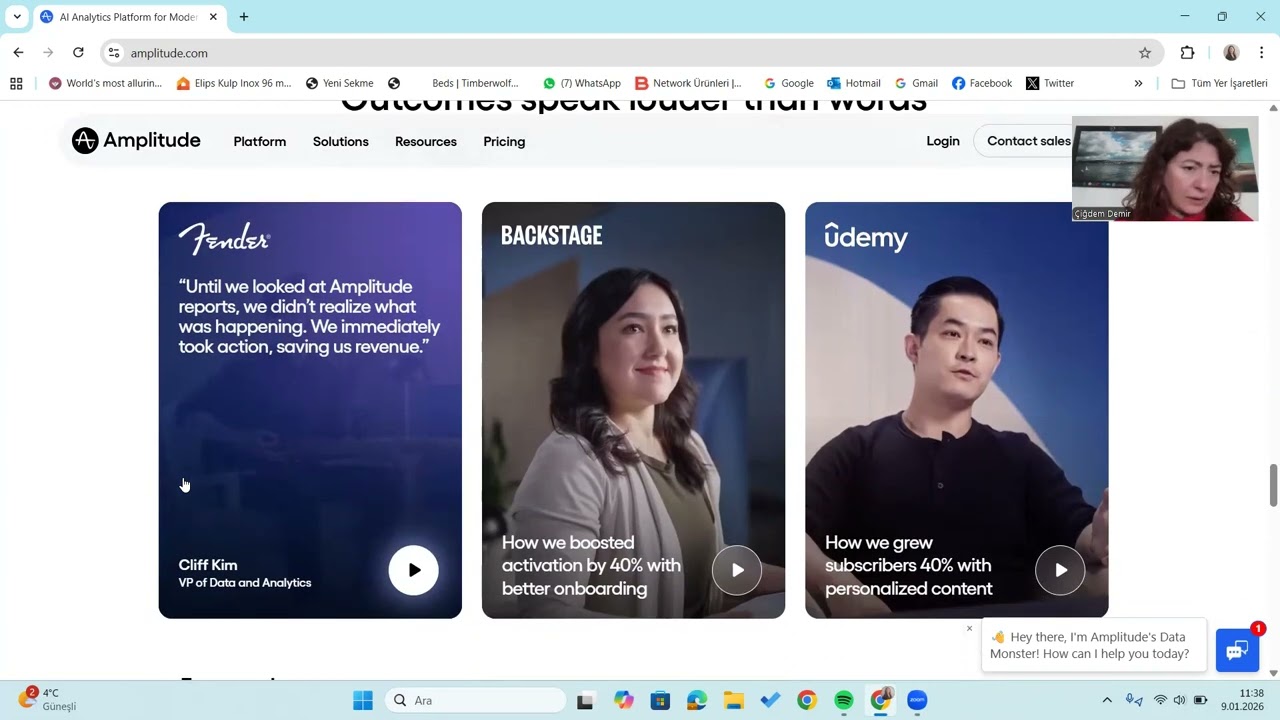Open the WhatsApp bookmark
The width and height of the screenshot is (1280, 720).
(582, 83)
